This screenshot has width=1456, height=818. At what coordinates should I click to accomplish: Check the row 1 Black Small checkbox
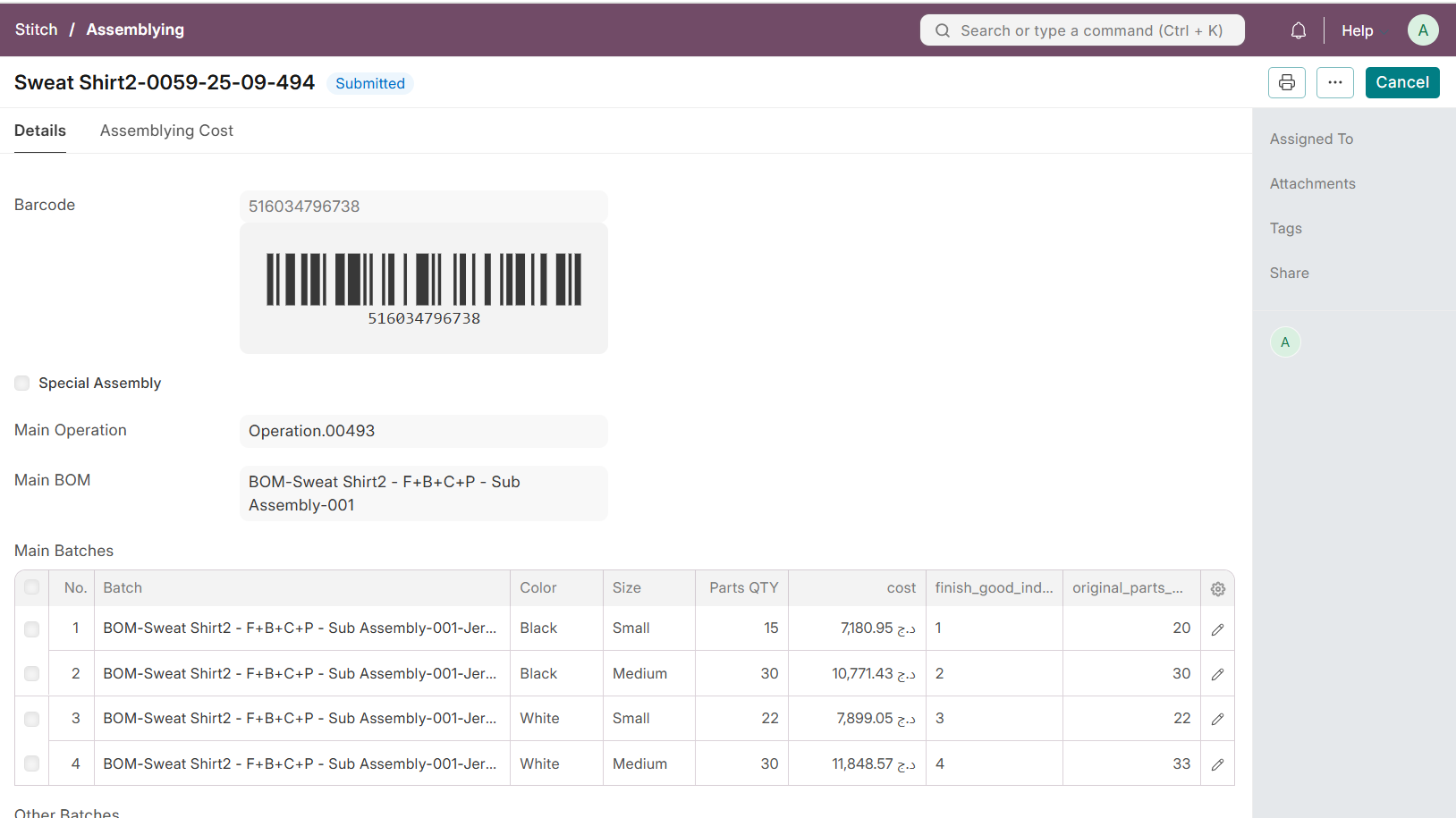point(32,628)
